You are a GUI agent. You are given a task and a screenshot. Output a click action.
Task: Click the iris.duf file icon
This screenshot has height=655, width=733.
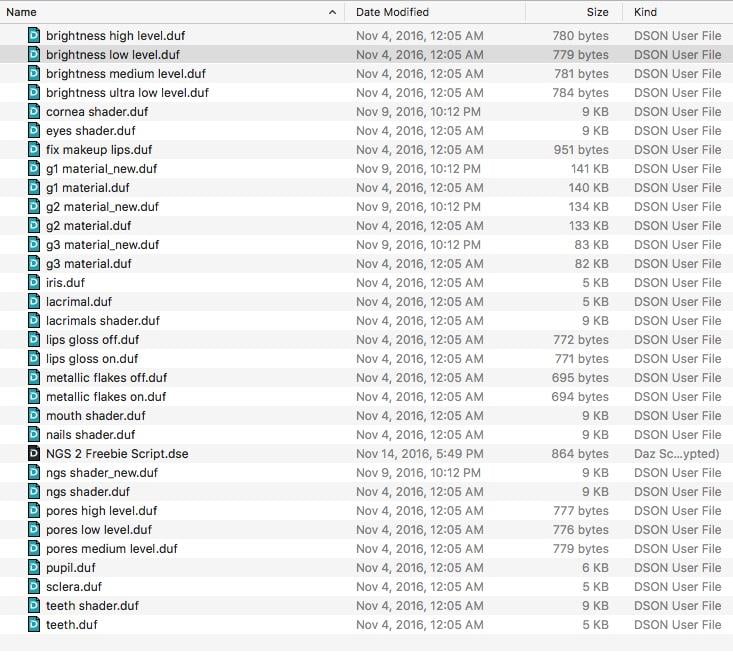(34, 283)
